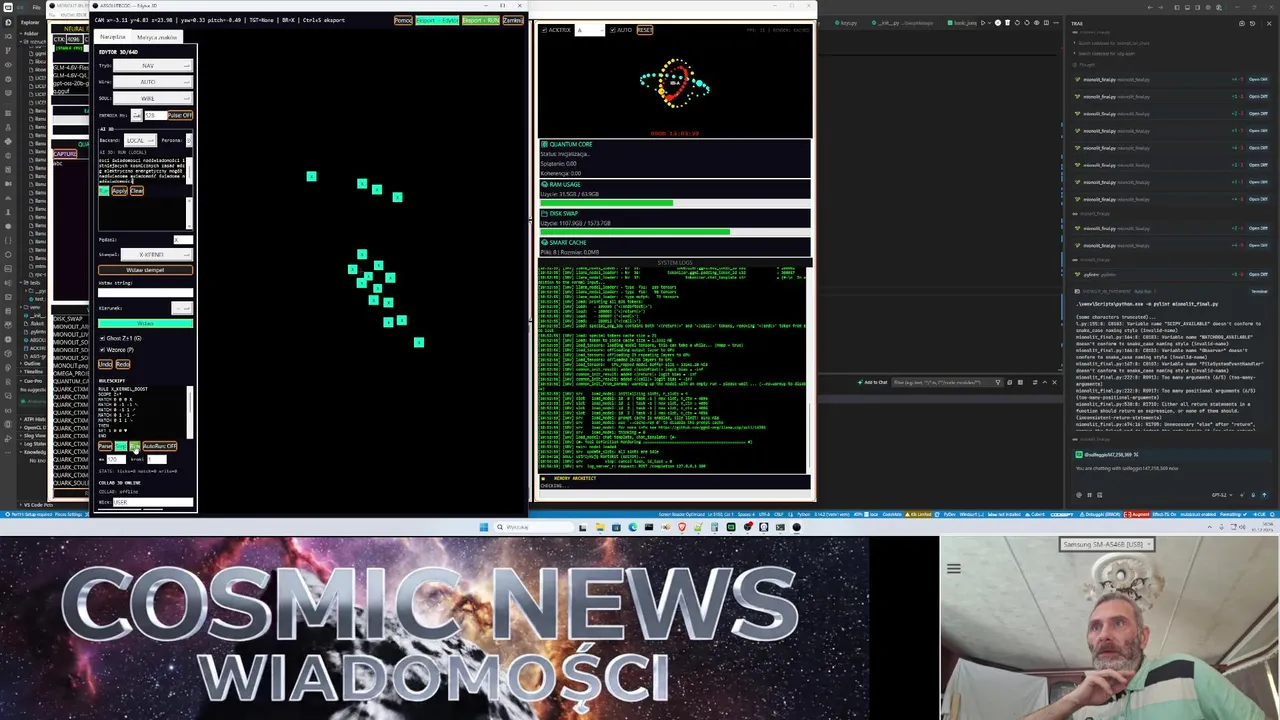Click the SMART CACHE icon

click(x=544, y=242)
